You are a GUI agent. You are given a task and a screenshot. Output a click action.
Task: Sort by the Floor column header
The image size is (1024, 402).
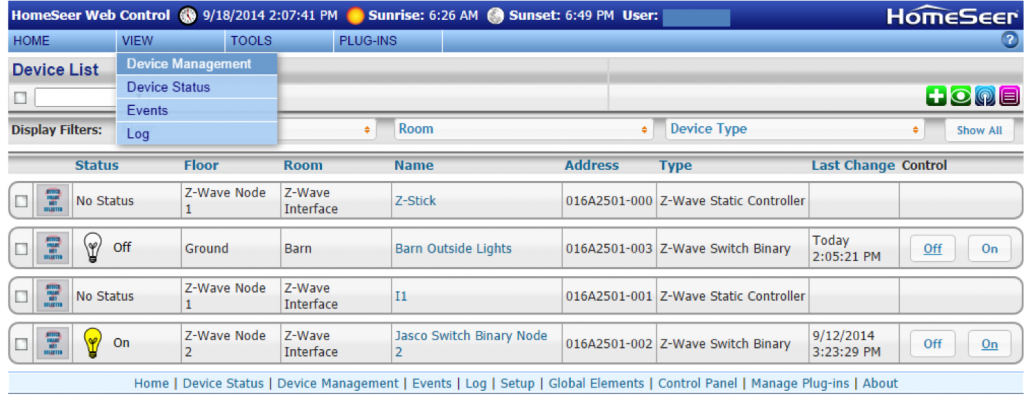[201, 165]
